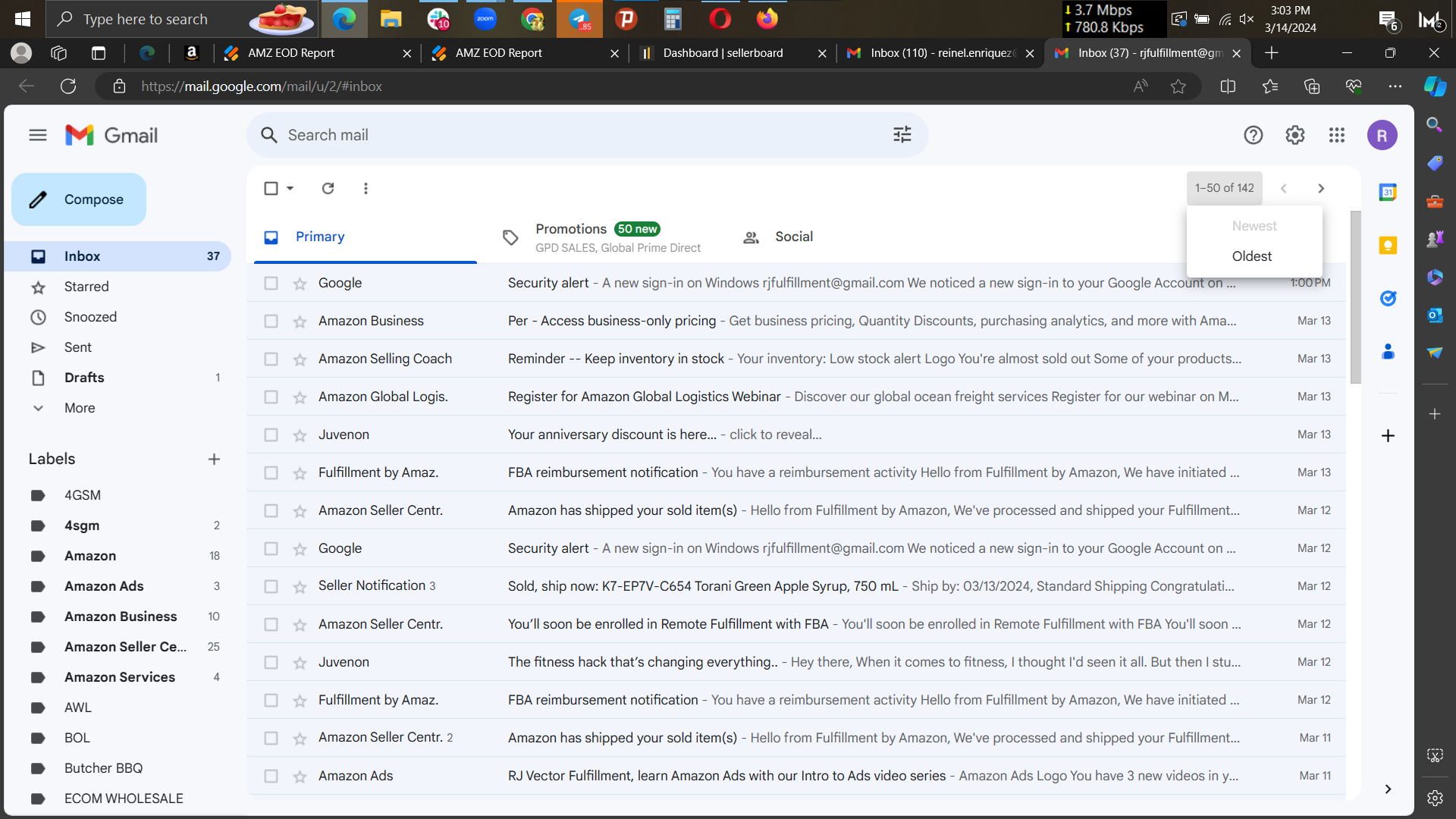Open the more options three-dot menu above inbox

tap(366, 188)
